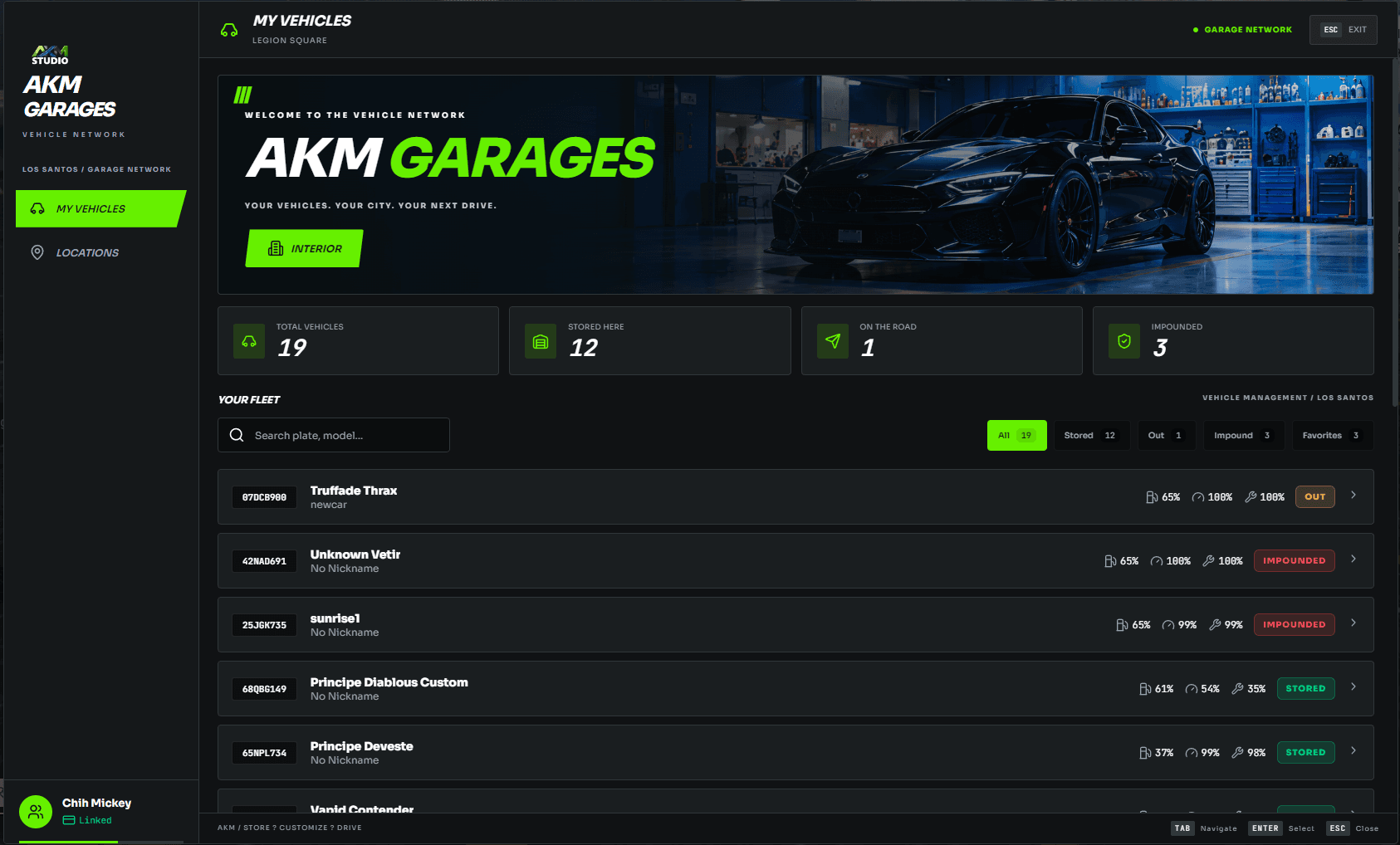
Task: Click the search magnifier icon
Action: [x=237, y=435]
